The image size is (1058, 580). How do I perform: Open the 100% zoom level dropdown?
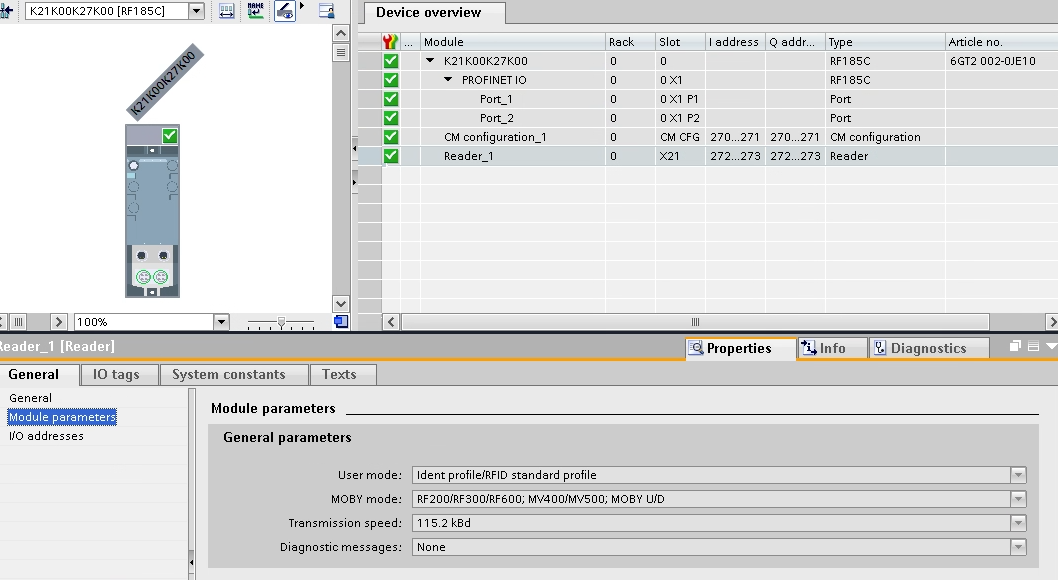(x=221, y=322)
